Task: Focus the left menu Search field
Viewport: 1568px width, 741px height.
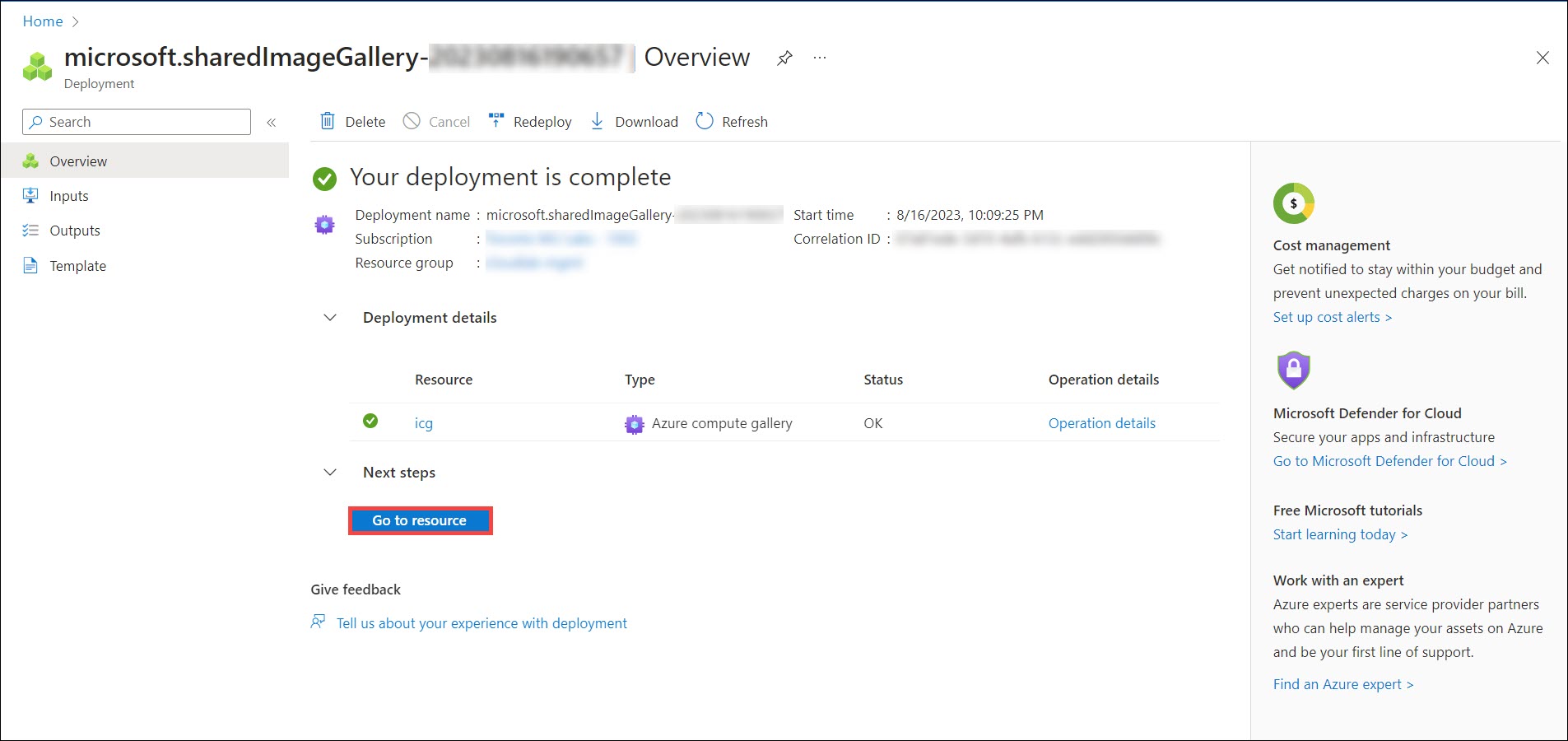Action: coord(137,122)
